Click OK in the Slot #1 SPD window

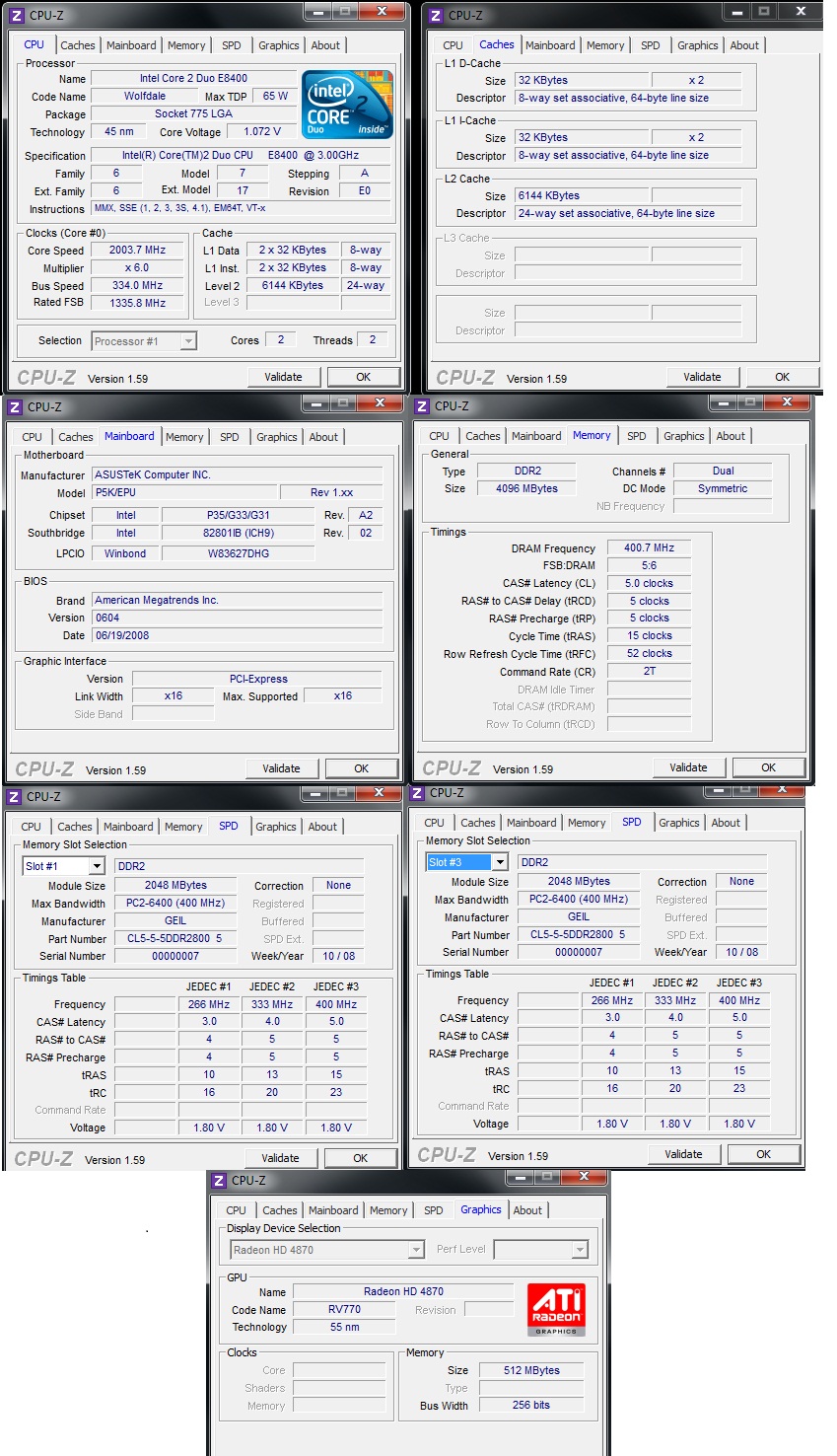pos(361,1158)
